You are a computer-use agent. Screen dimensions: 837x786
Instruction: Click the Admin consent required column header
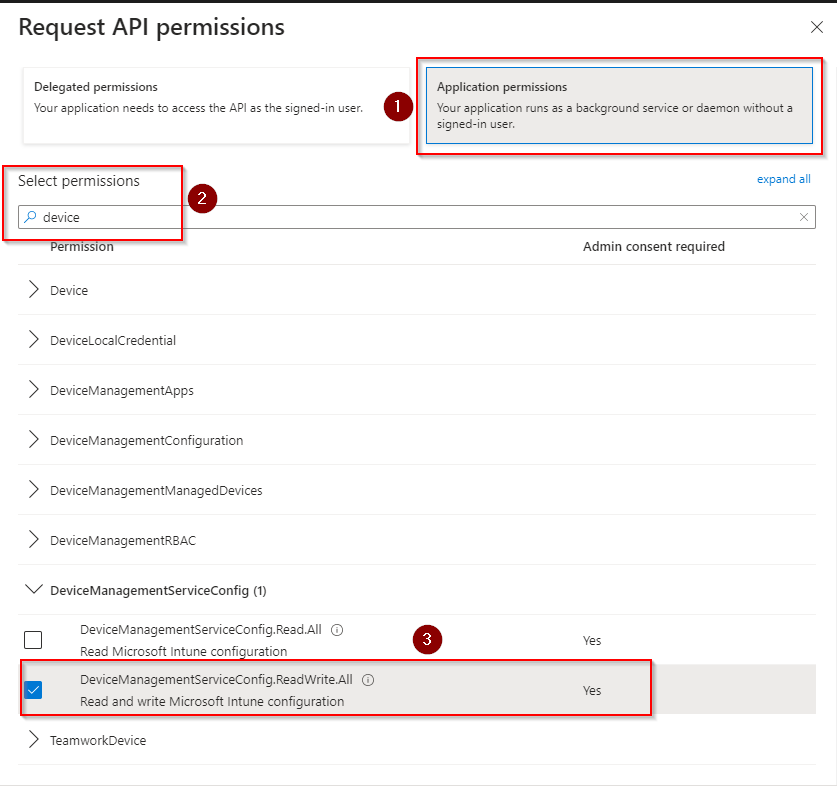click(653, 246)
